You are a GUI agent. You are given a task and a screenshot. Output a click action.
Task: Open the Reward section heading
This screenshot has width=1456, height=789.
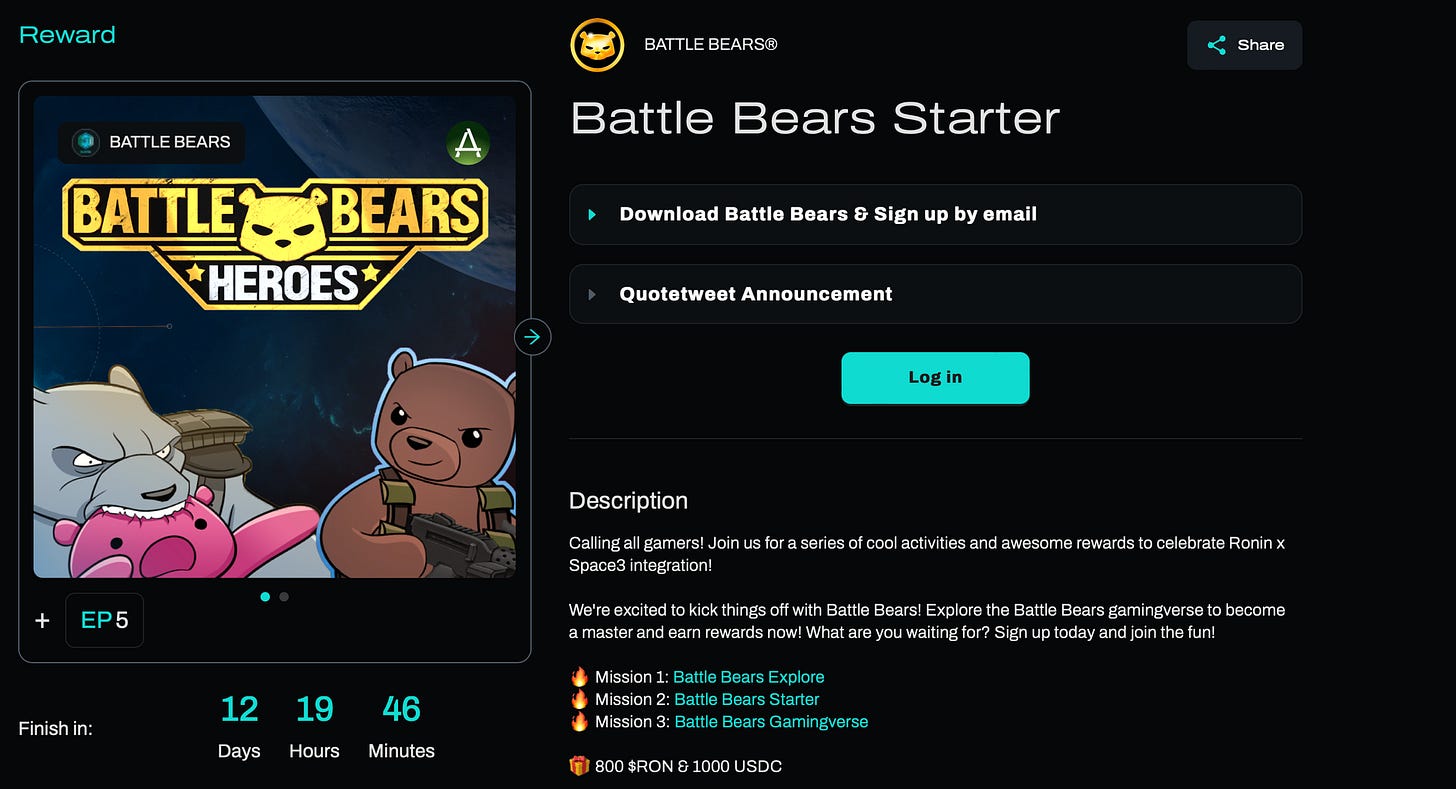[x=67, y=35]
